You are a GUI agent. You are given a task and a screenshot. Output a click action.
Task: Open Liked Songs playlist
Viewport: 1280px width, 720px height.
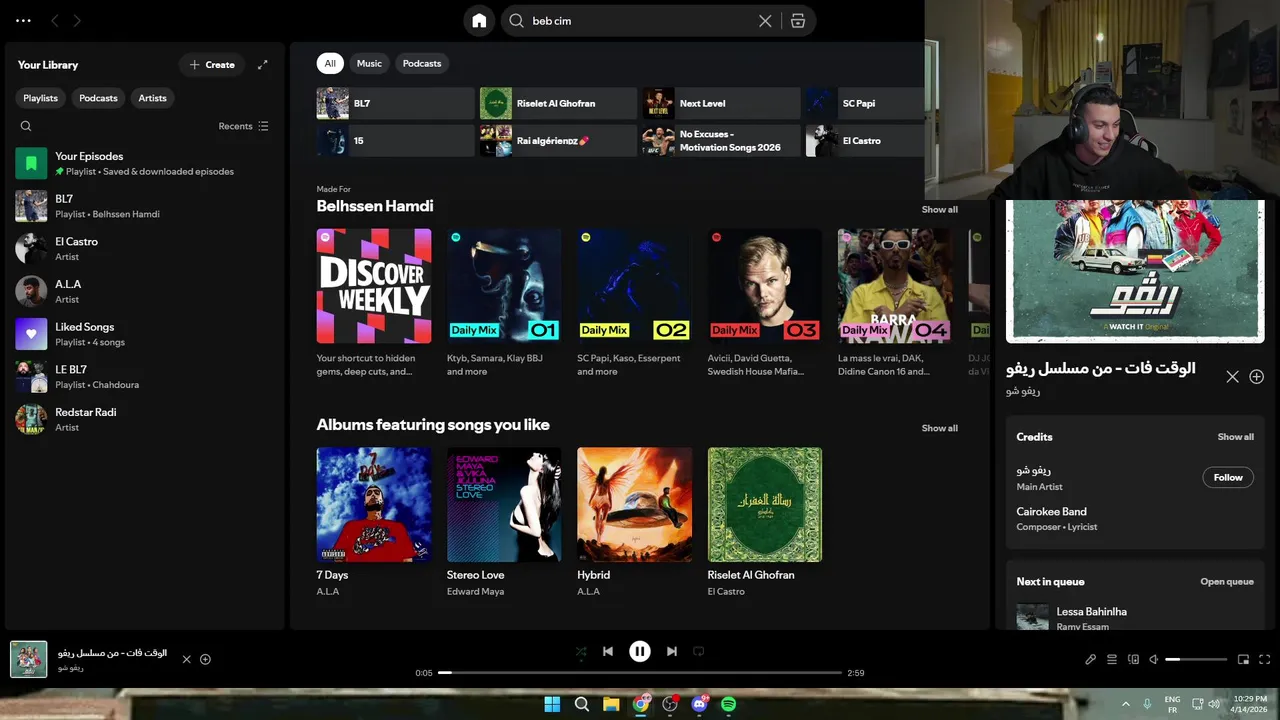click(145, 334)
